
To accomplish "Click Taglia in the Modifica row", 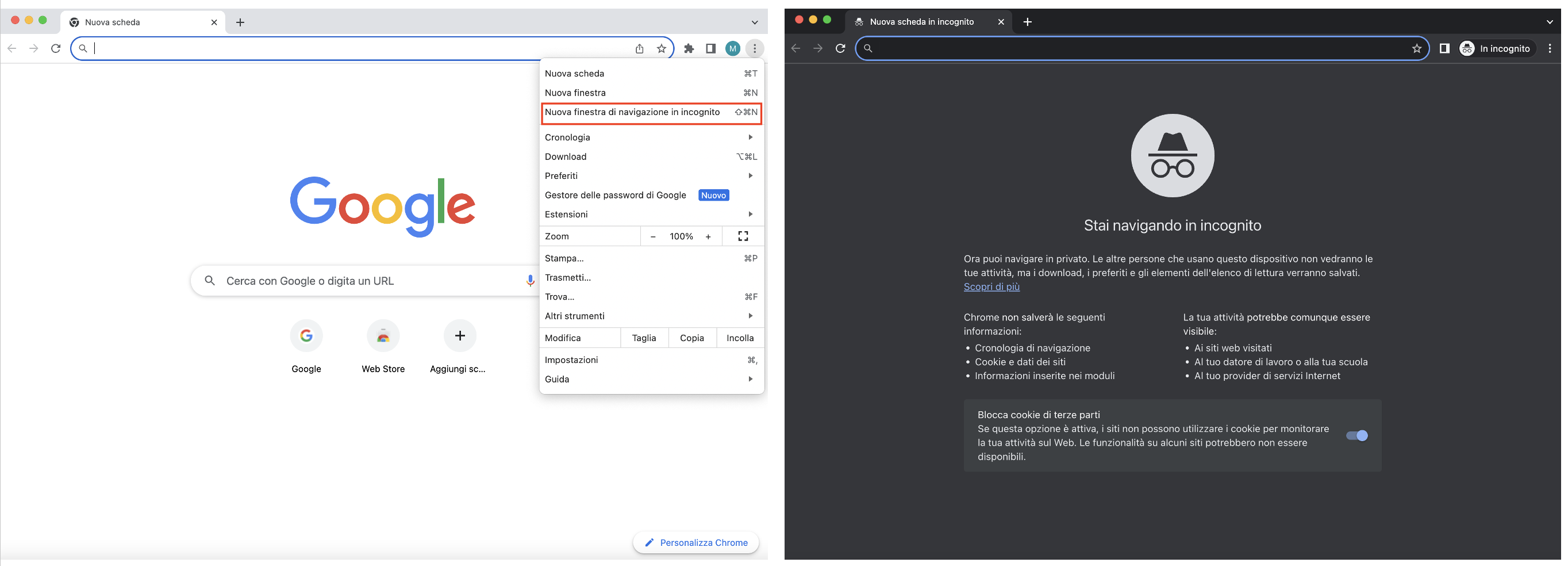I will pos(644,338).
